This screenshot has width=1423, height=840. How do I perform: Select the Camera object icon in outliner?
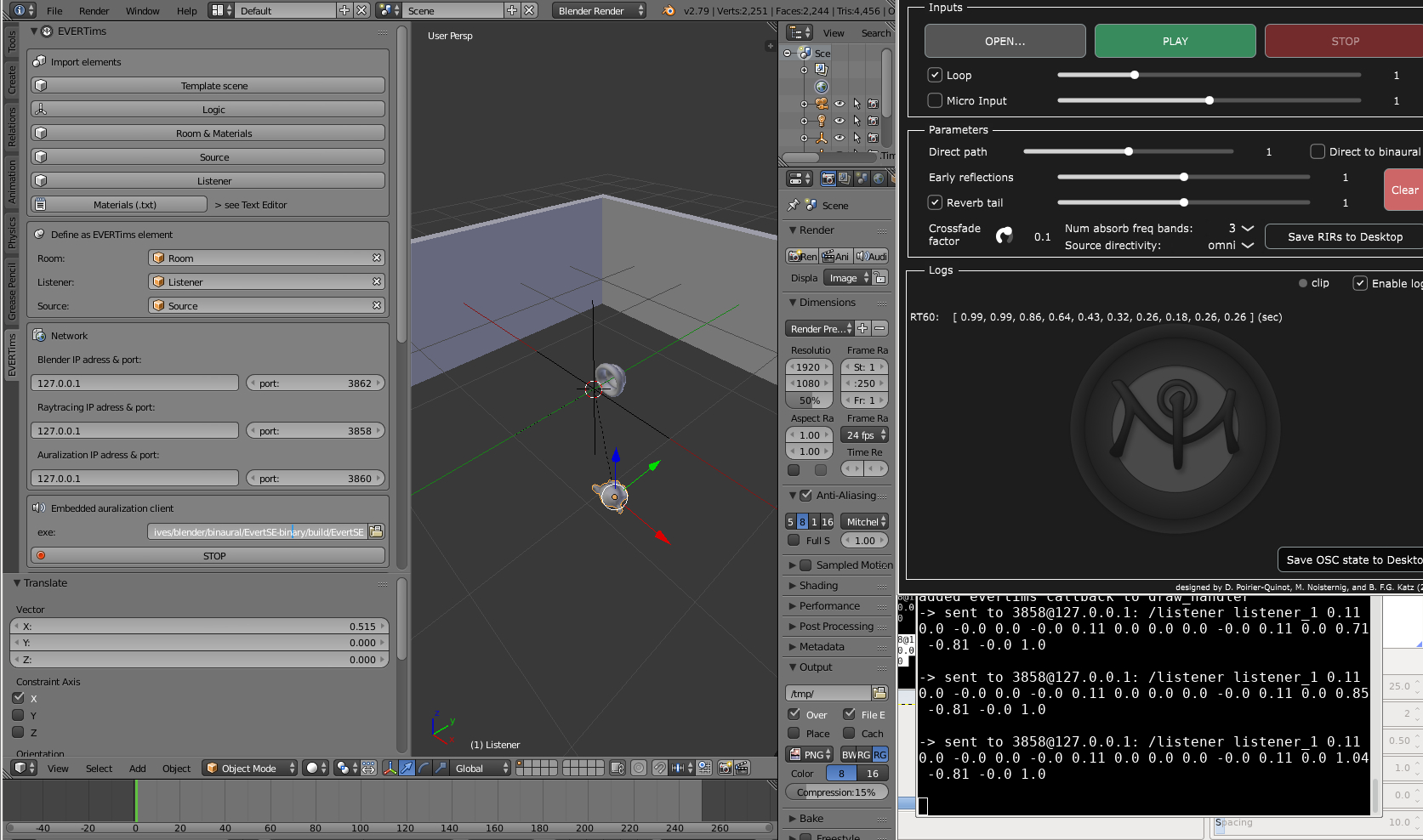point(822,104)
